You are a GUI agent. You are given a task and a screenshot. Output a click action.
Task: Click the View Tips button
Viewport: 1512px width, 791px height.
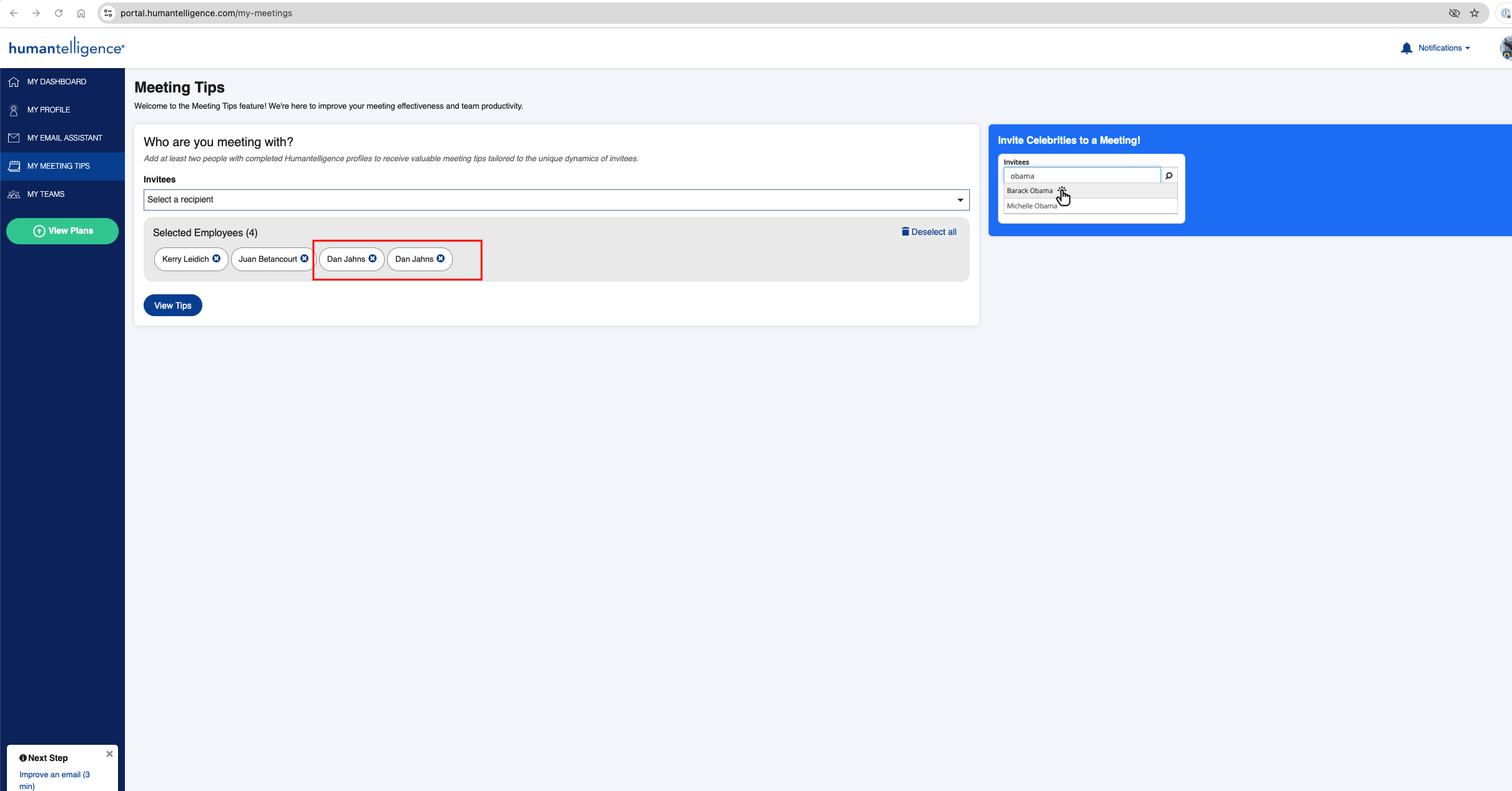(x=173, y=305)
